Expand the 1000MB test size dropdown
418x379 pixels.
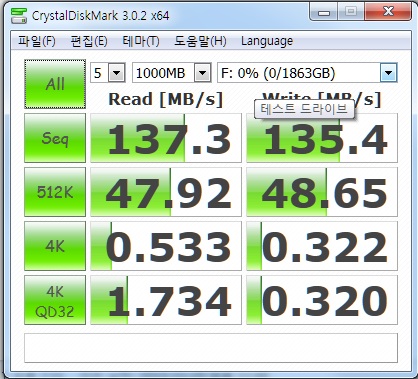(x=203, y=73)
